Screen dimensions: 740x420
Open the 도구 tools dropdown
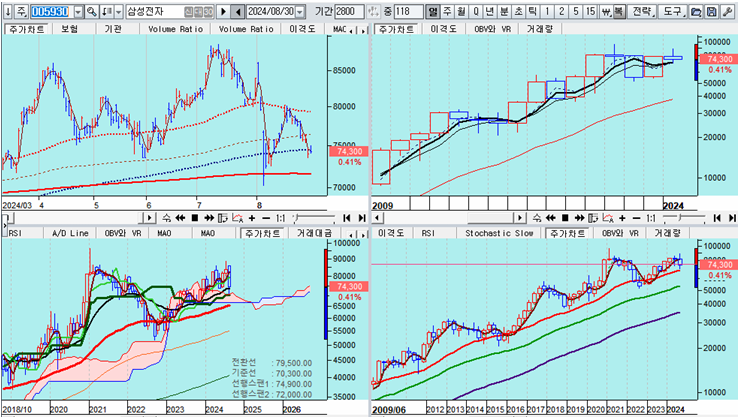click(673, 11)
